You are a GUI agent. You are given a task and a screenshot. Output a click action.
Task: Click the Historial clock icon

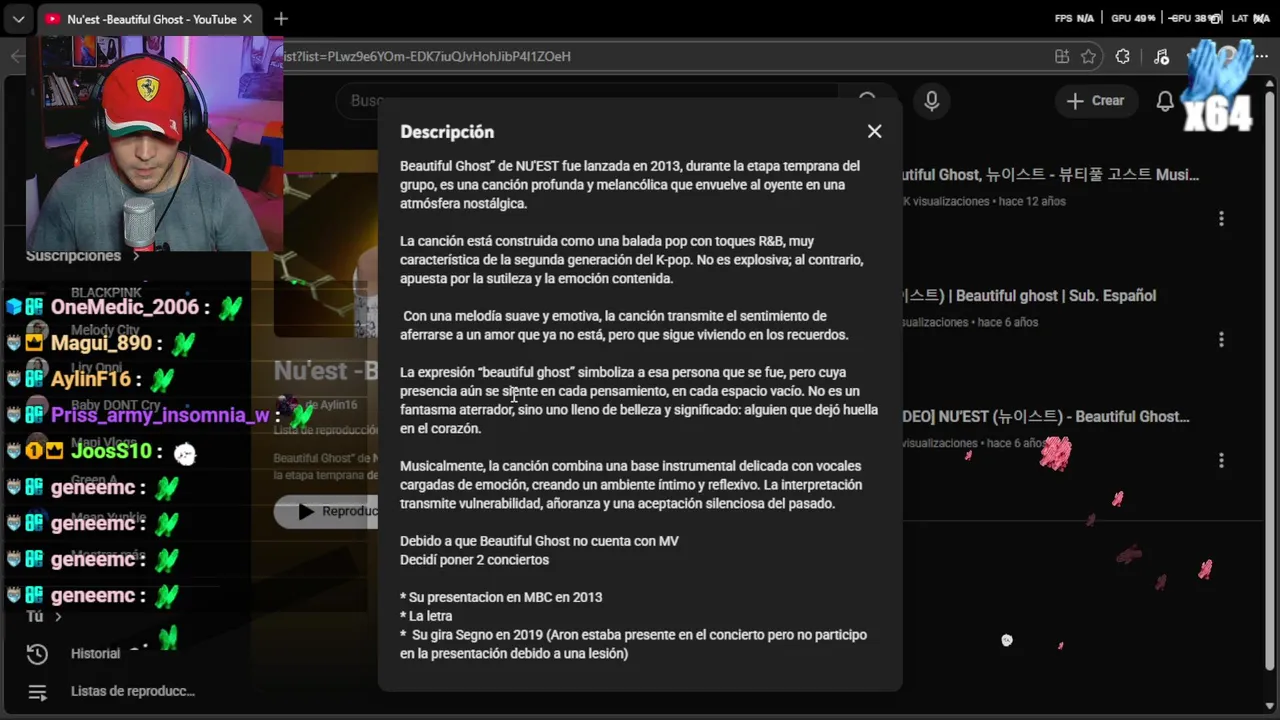click(x=37, y=654)
